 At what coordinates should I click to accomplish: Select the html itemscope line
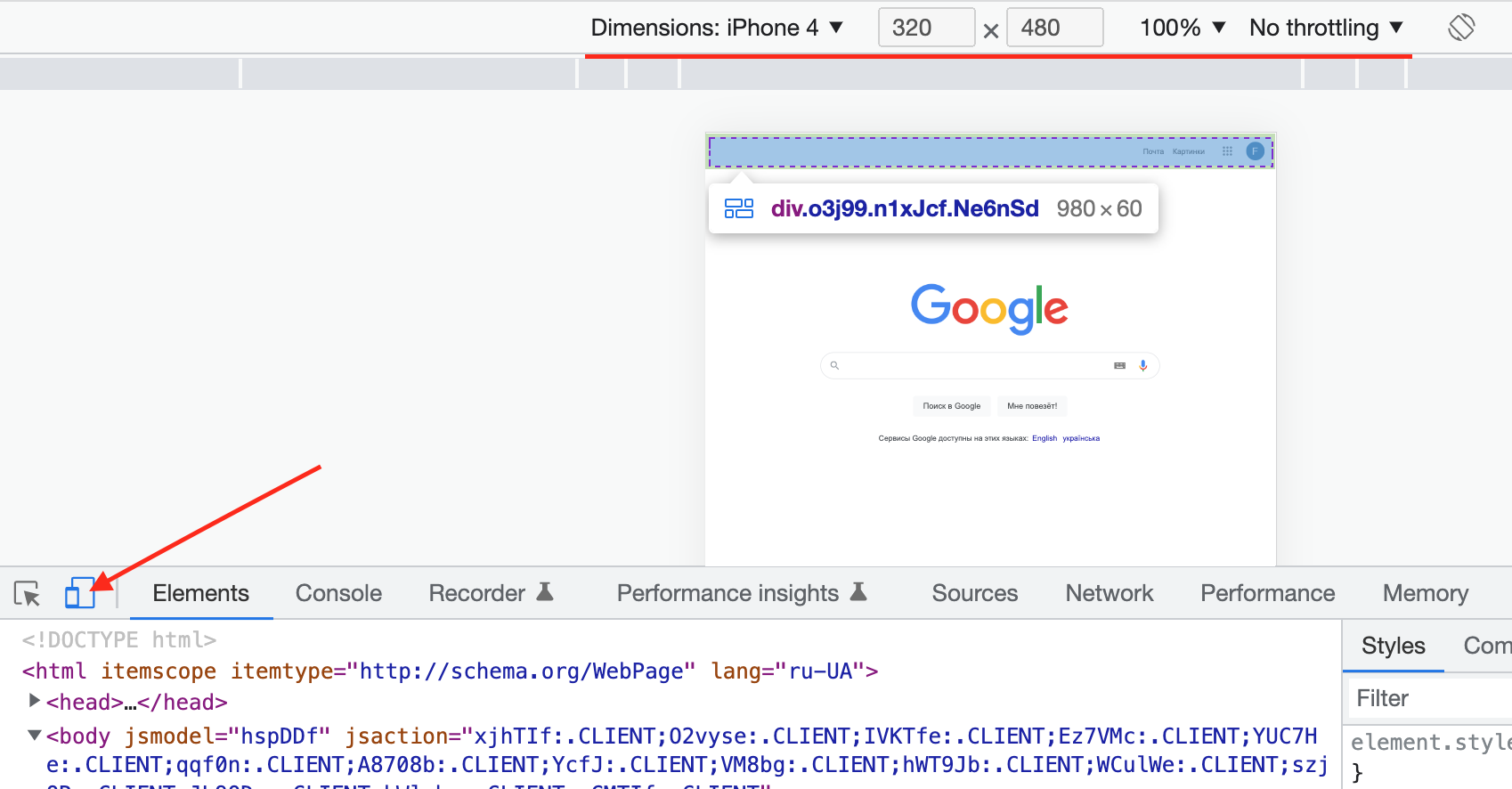click(450, 671)
